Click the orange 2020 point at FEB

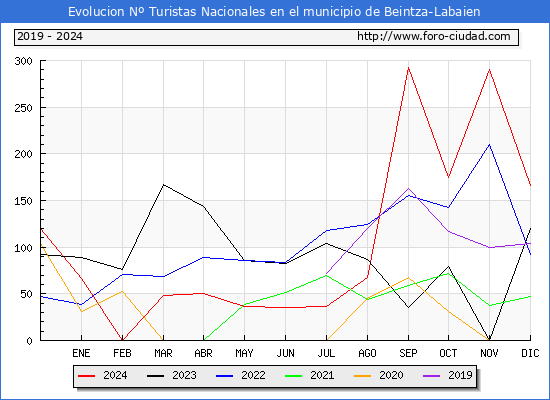122,291
